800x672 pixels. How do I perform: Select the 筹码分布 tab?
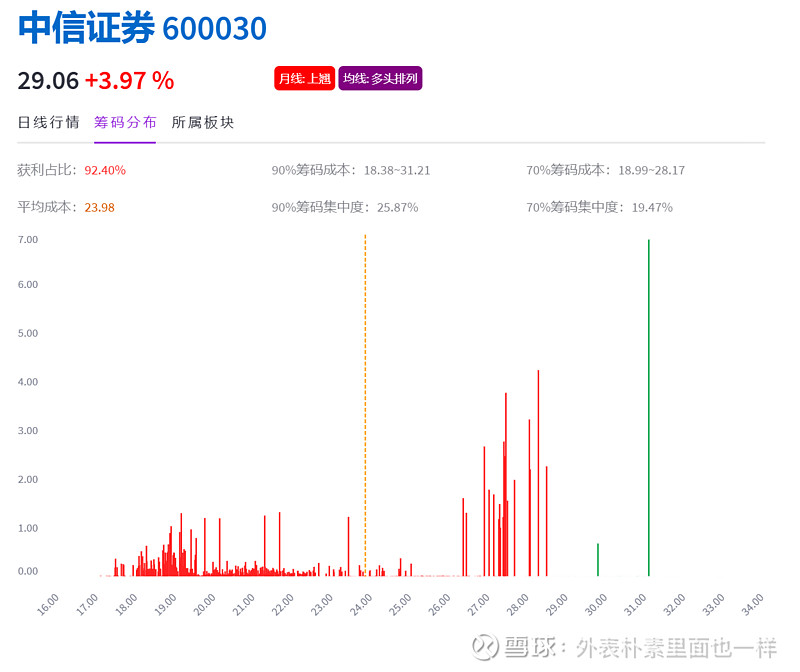point(125,122)
